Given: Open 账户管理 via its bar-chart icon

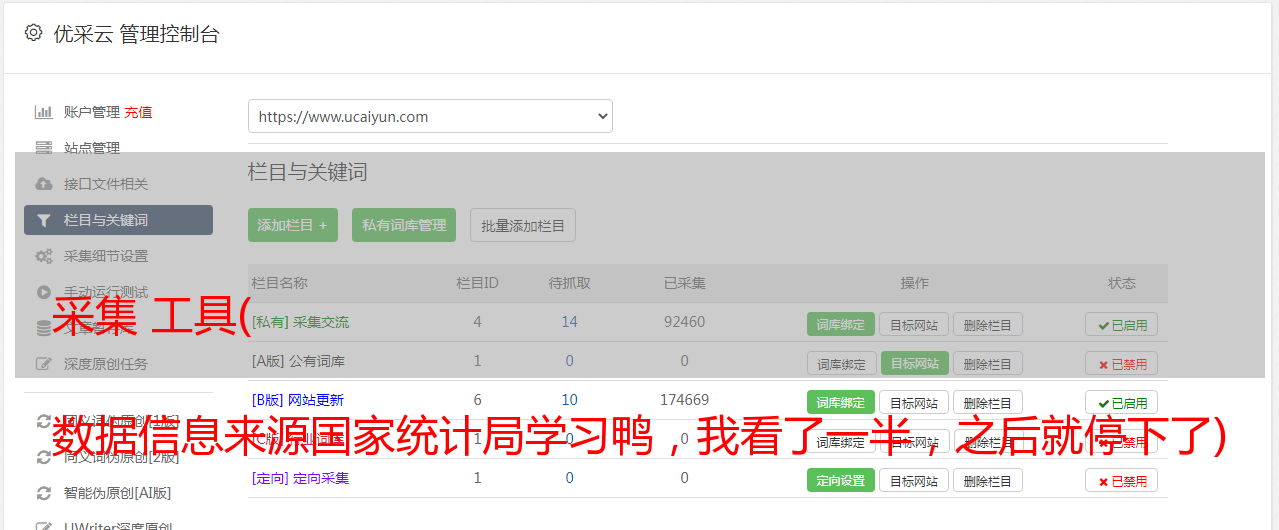Looking at the screenshot, I should click(x=43, y=112).
